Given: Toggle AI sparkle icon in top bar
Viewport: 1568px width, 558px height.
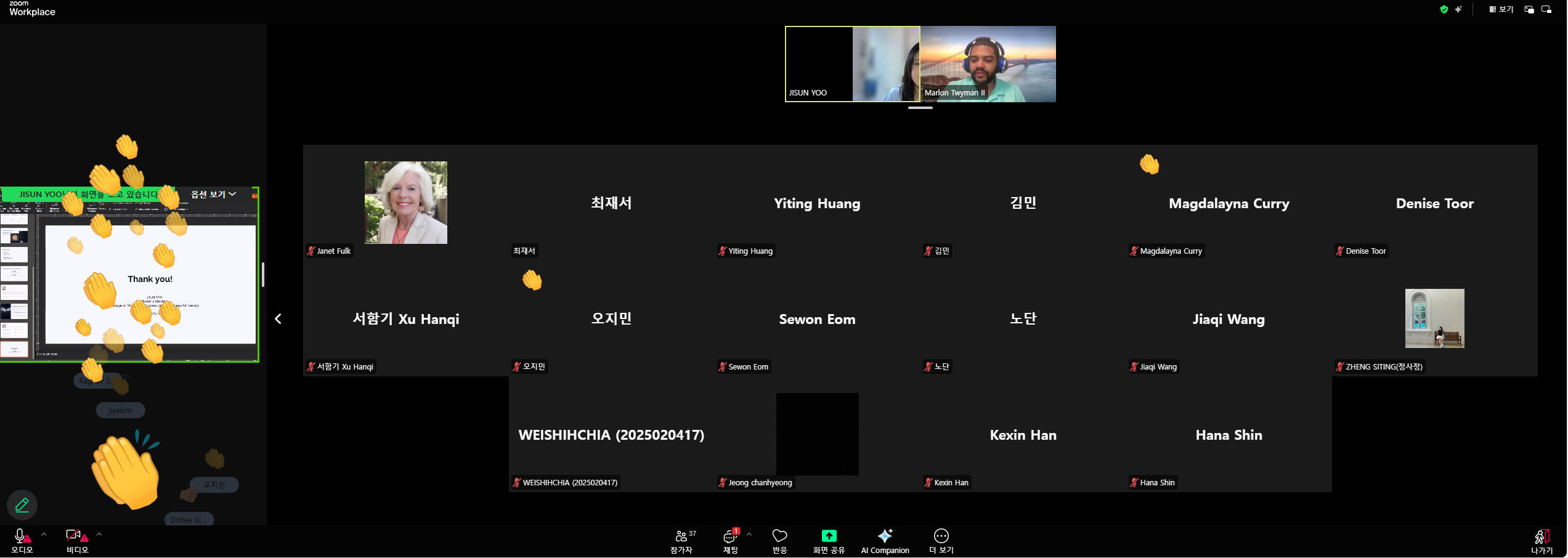Looking at the screenshot, I should tap(1458, 9).
